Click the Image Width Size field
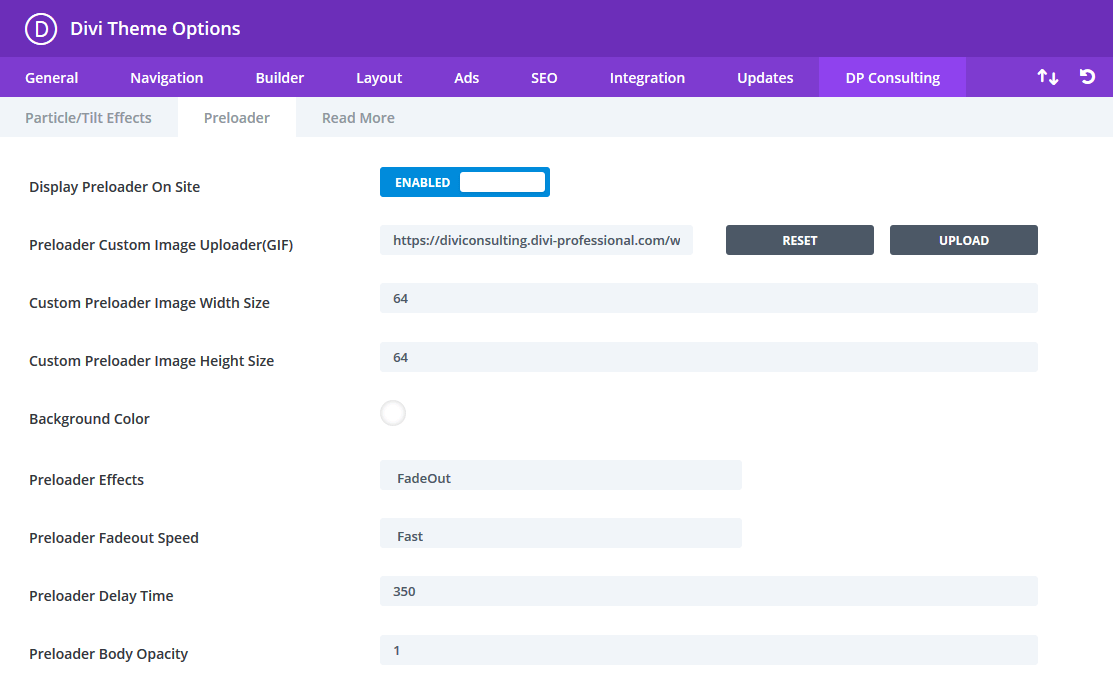 click(x=708, y=298)
